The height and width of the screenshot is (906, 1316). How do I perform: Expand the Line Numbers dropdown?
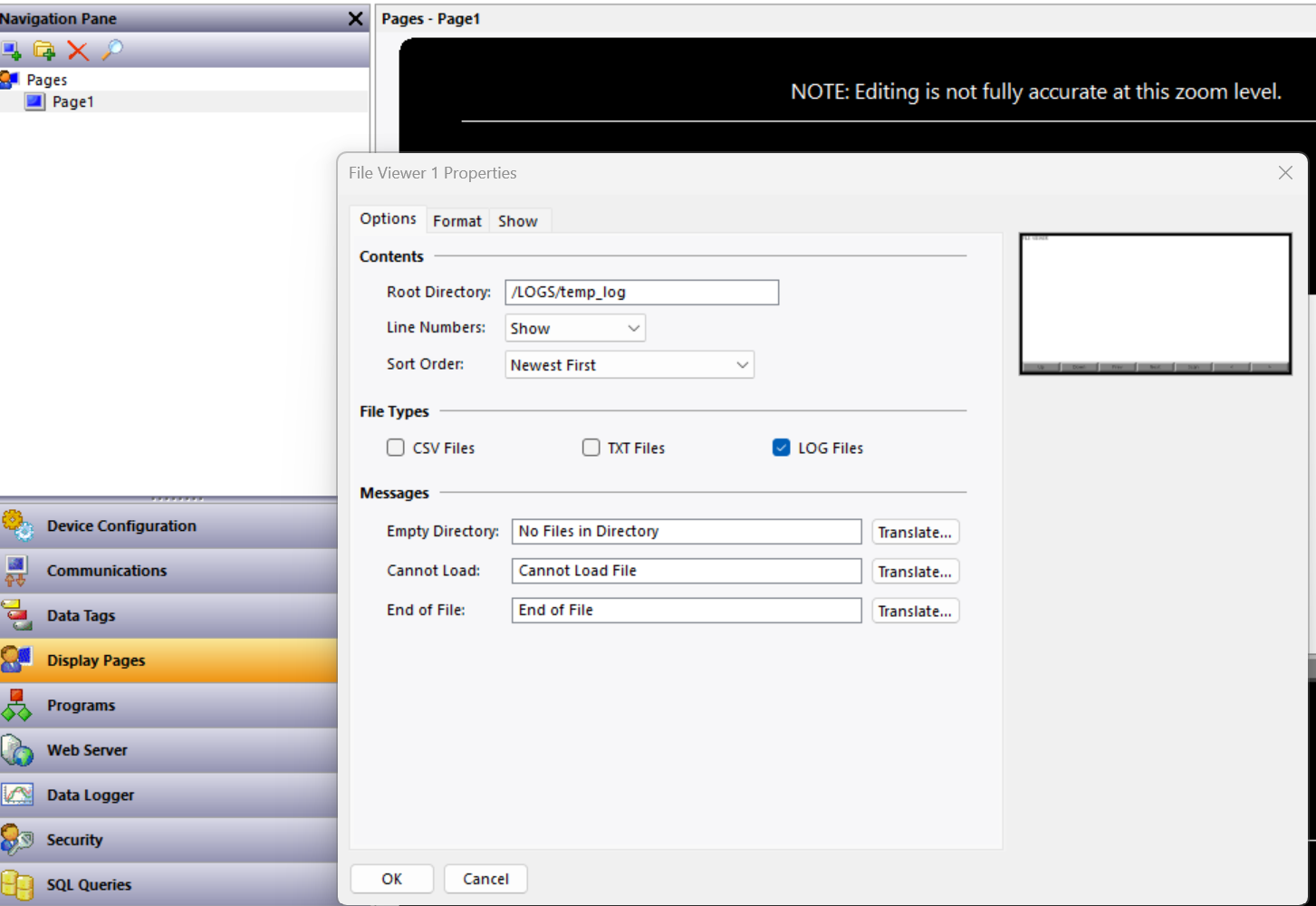[574, 328]
